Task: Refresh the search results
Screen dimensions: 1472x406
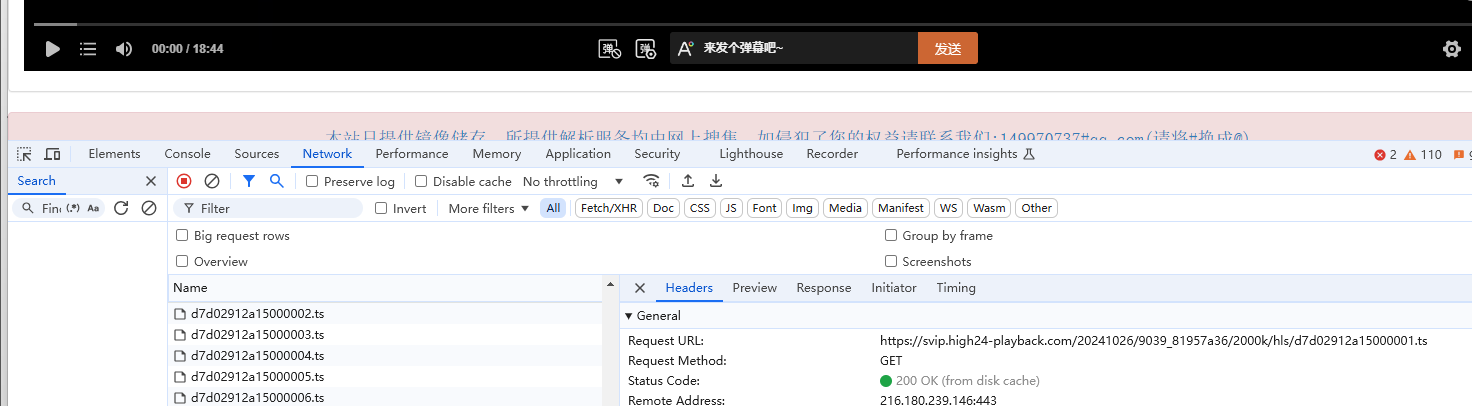Action: (x=121, y=208)
